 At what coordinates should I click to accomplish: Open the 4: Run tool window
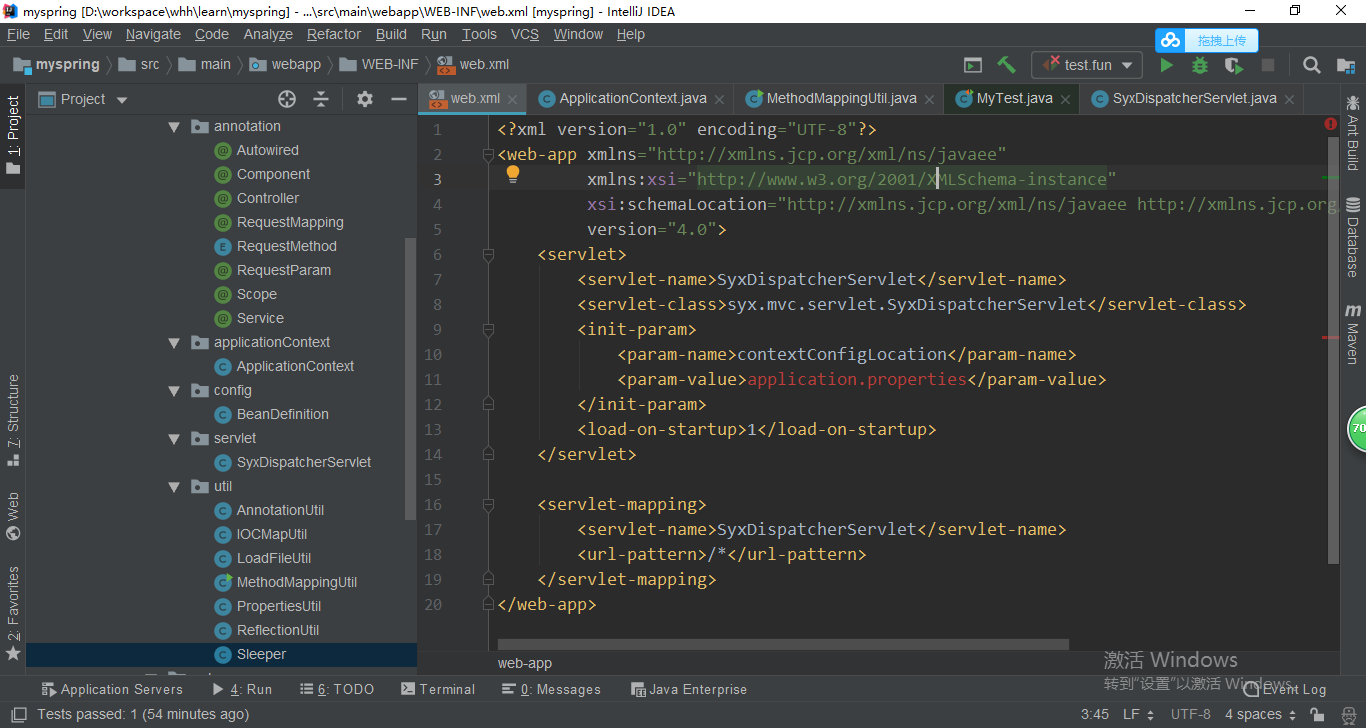[241, 690]
